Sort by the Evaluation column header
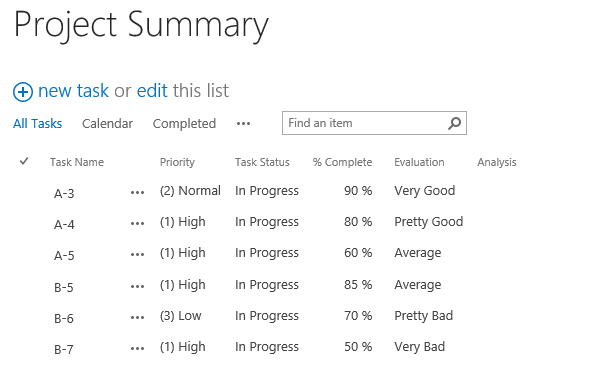Image resolution: width=616 pixels, height=387 pixels. 419,162
